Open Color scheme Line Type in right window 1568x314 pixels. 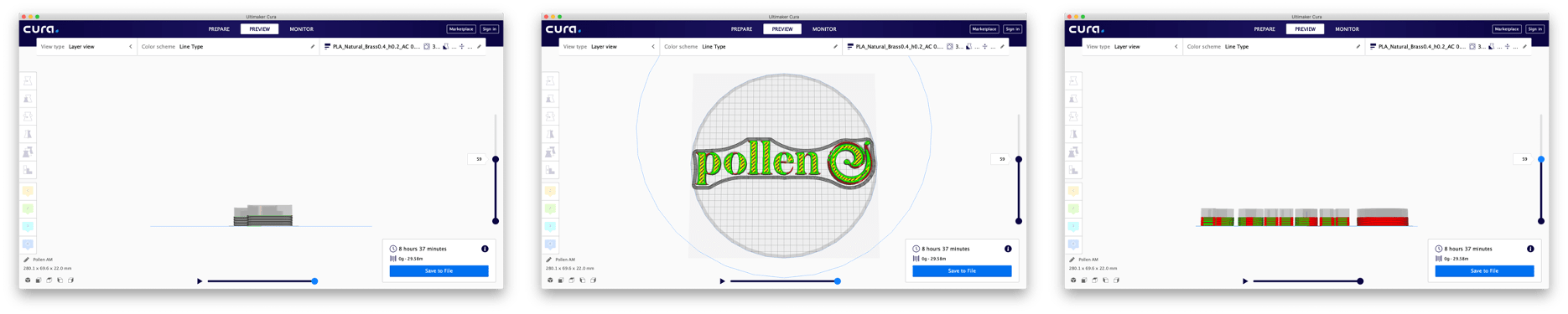click(x=1273, y=47)
